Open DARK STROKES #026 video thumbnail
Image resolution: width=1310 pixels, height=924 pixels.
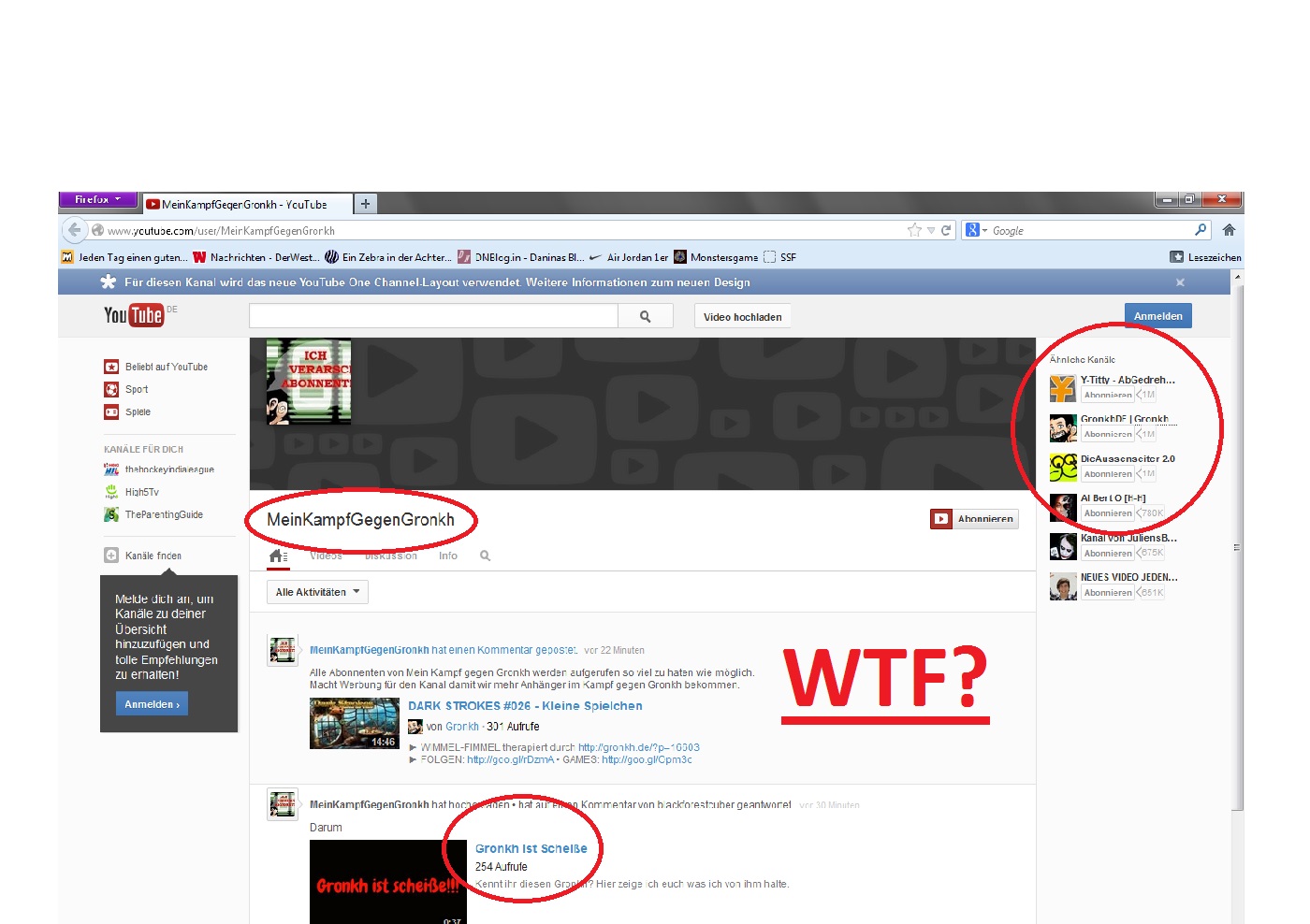coord(355,724)
